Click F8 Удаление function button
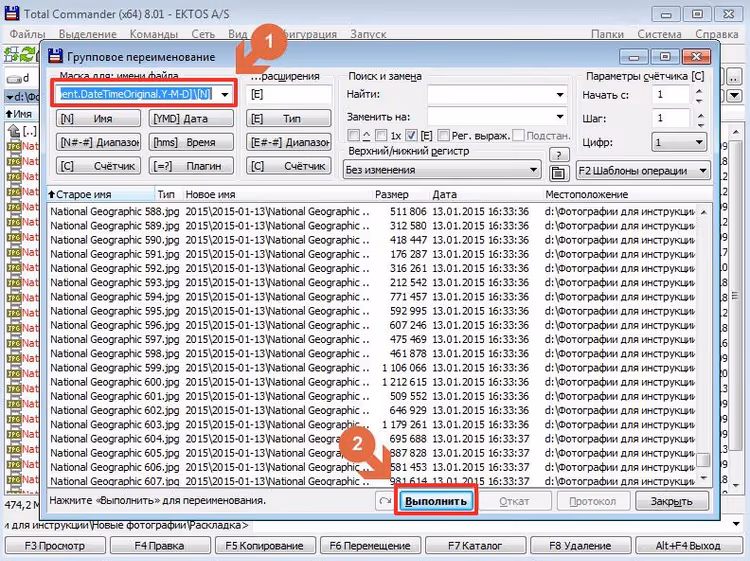Viewport: 750px width, 561px height. click(x=580, y=545)
